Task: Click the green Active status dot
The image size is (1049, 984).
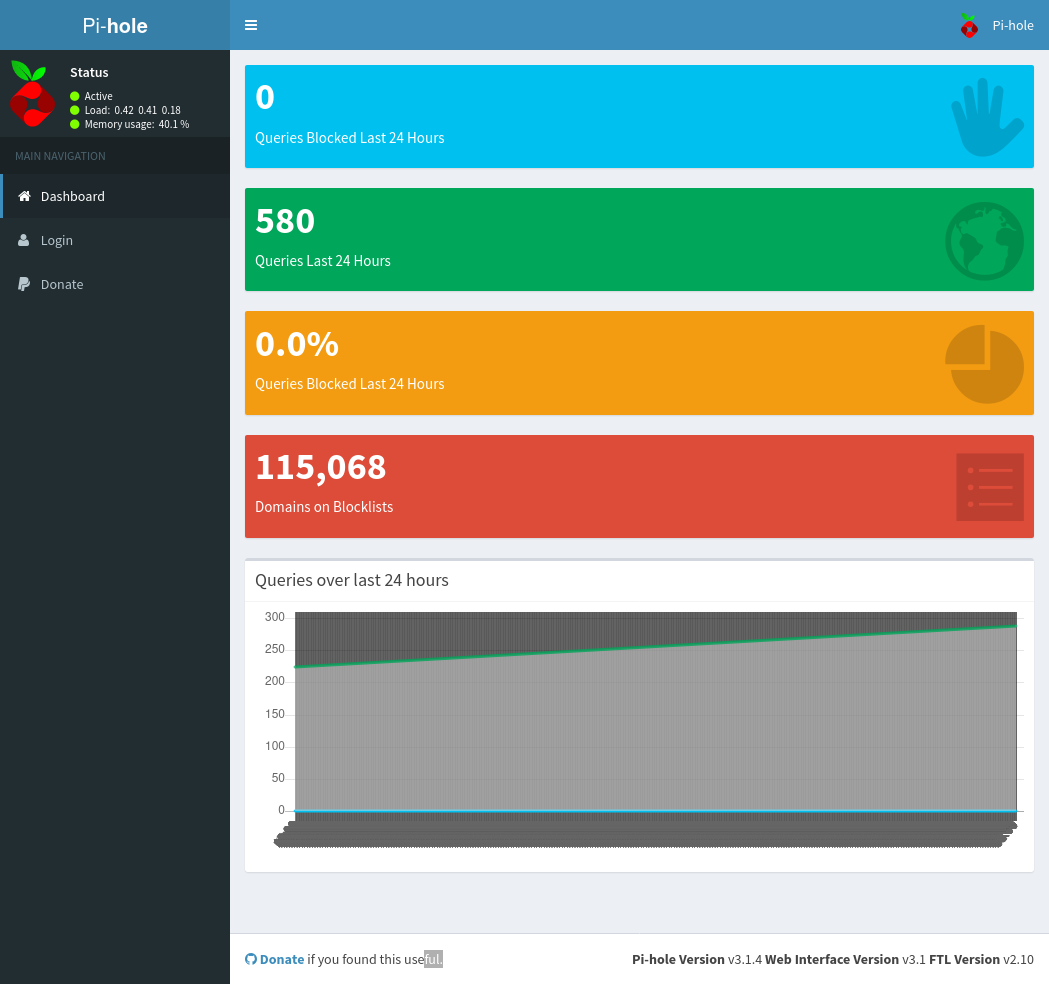Action: point(75,96)
